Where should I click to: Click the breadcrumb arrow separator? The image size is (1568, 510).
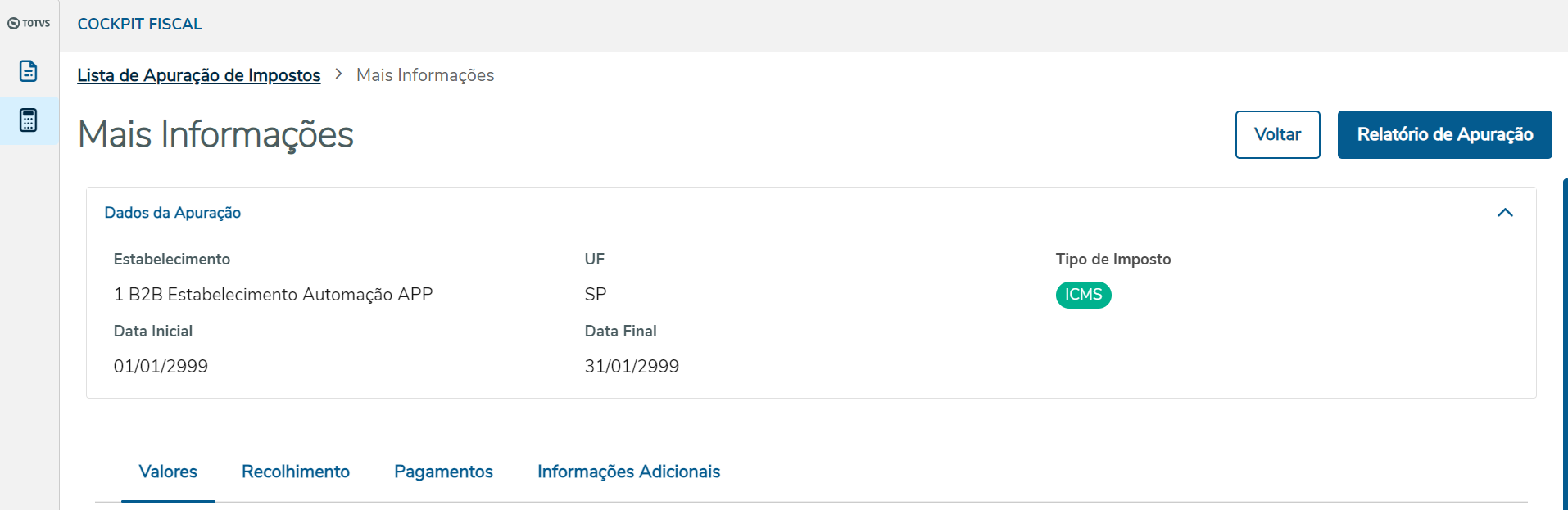(338, 74)
